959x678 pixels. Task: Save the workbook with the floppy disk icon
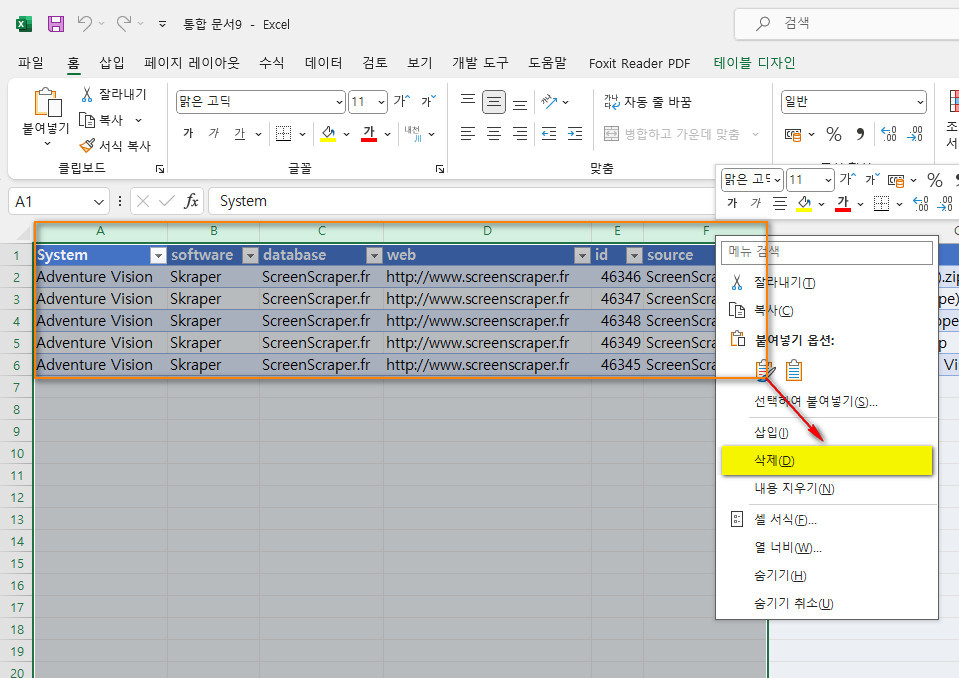coord(56,24)
